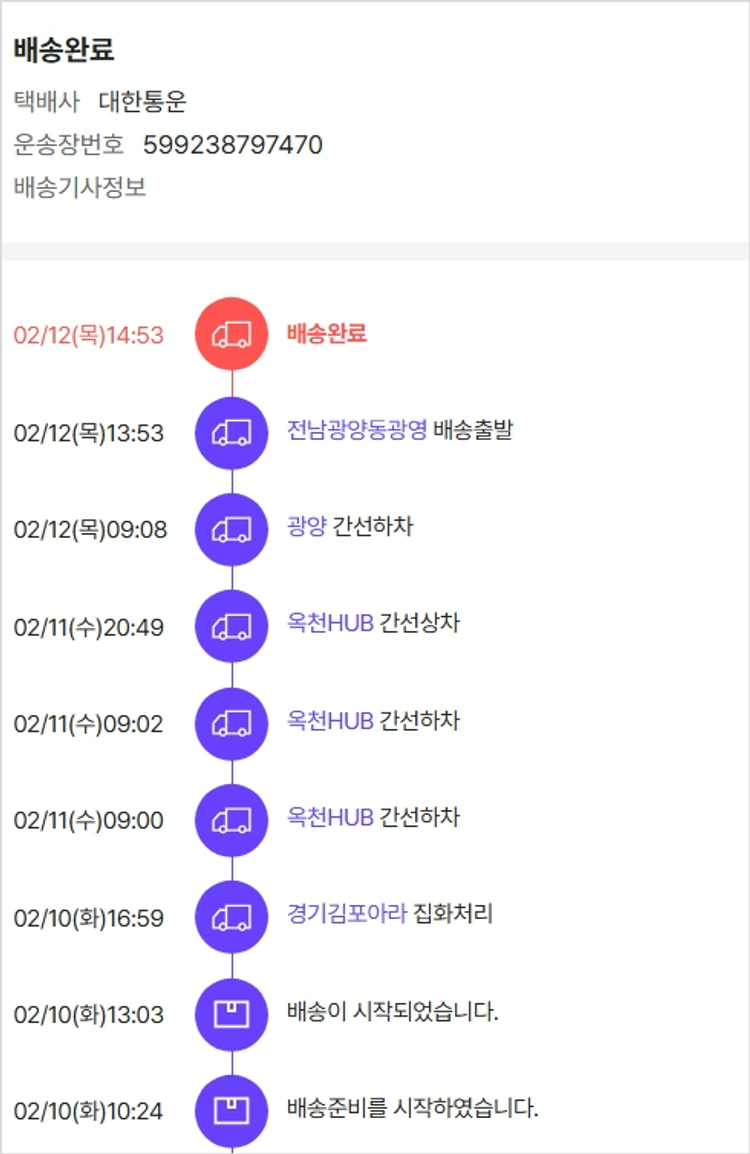Open the 전남광양동광영 location link
This screenshot has height=1154, width=750.
[356, 430]
